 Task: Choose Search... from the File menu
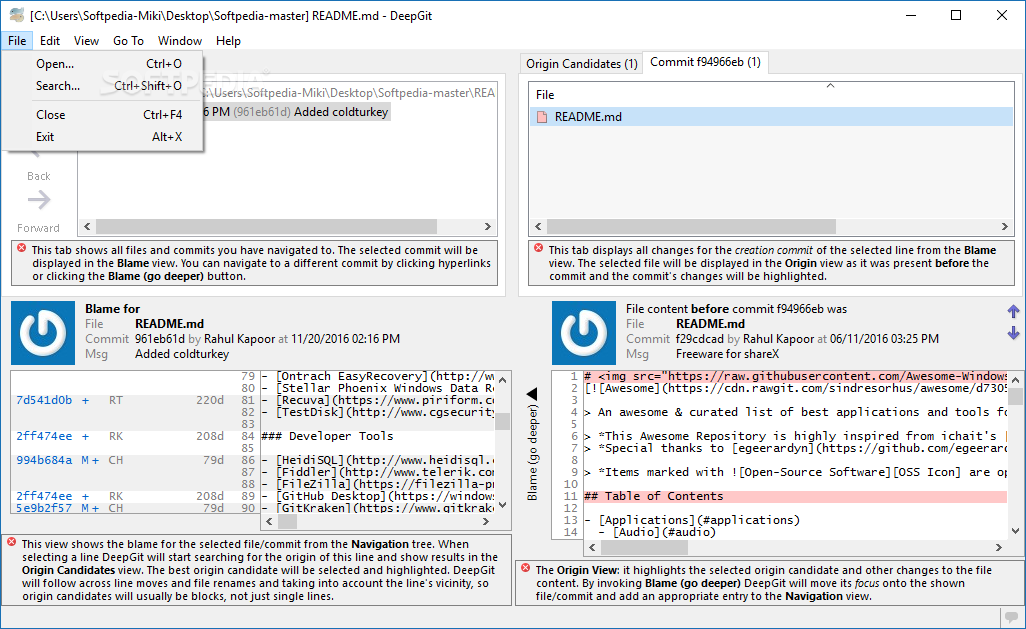pos(103,86)
